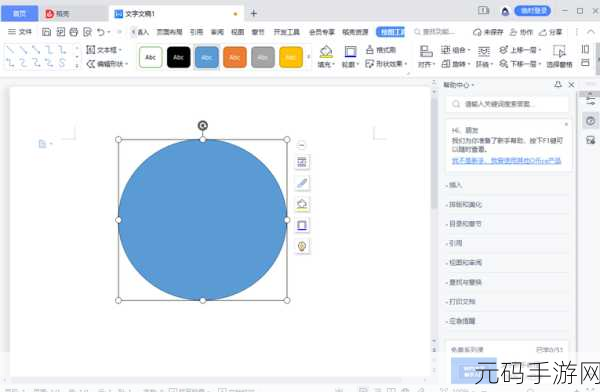Screen dimensions: 600x392
Task: Click the help panel keyword search box
Action: (507, 104)
